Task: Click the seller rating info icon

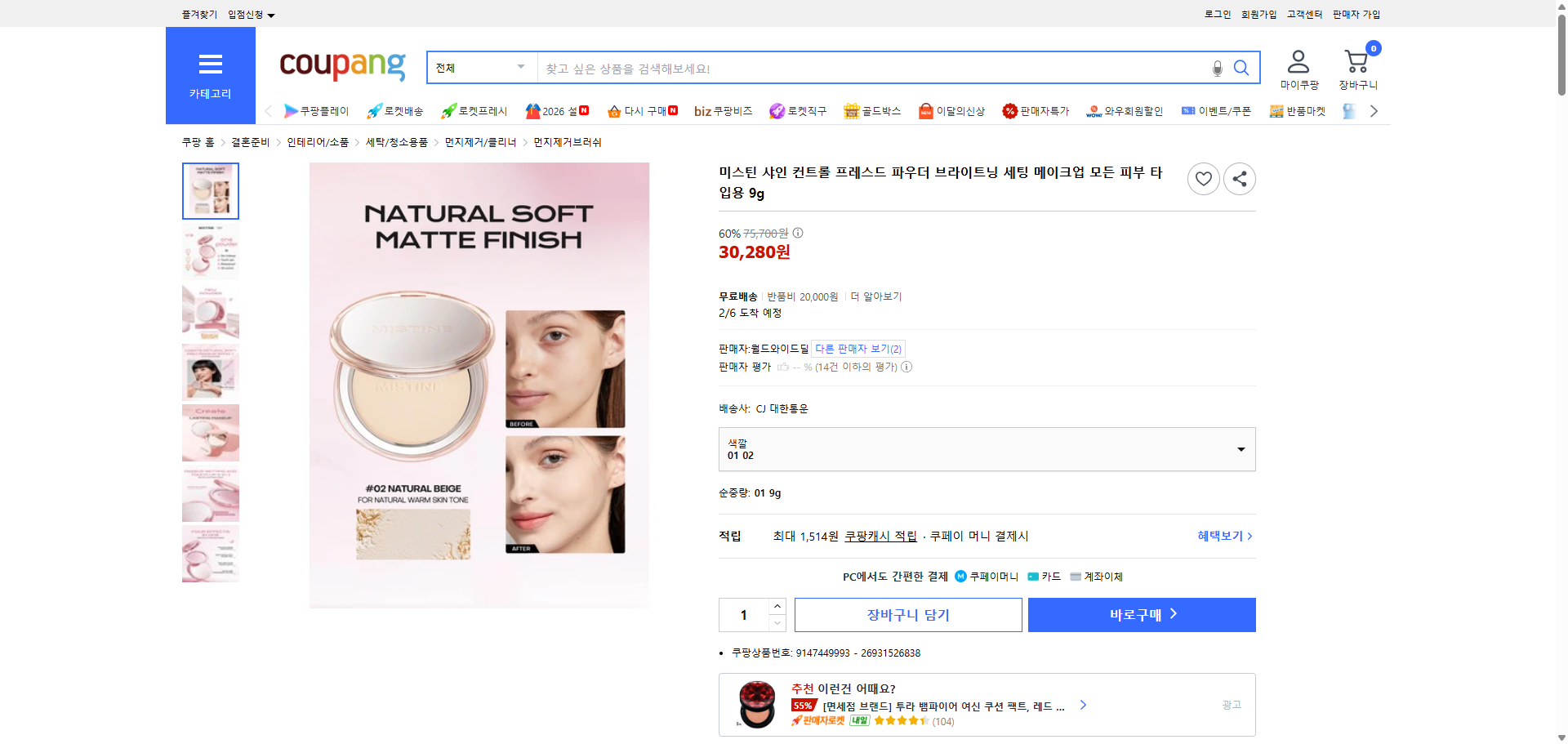Action: pos(906,367)
